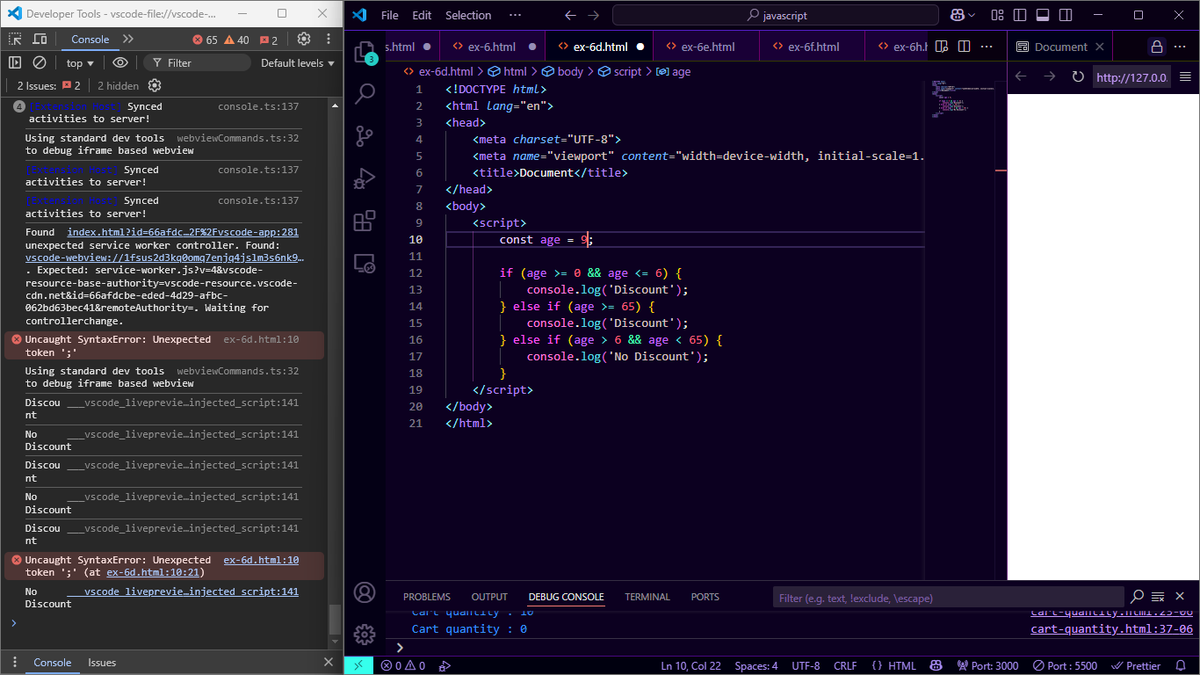This screenshot has height=675, width=1200.
Task: Close the Document preview tab
Action: click(1100, 47)
